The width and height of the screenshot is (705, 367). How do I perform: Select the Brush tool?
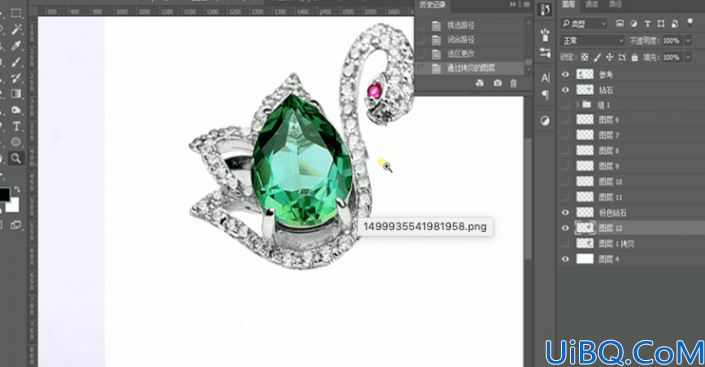pos(16,62)
